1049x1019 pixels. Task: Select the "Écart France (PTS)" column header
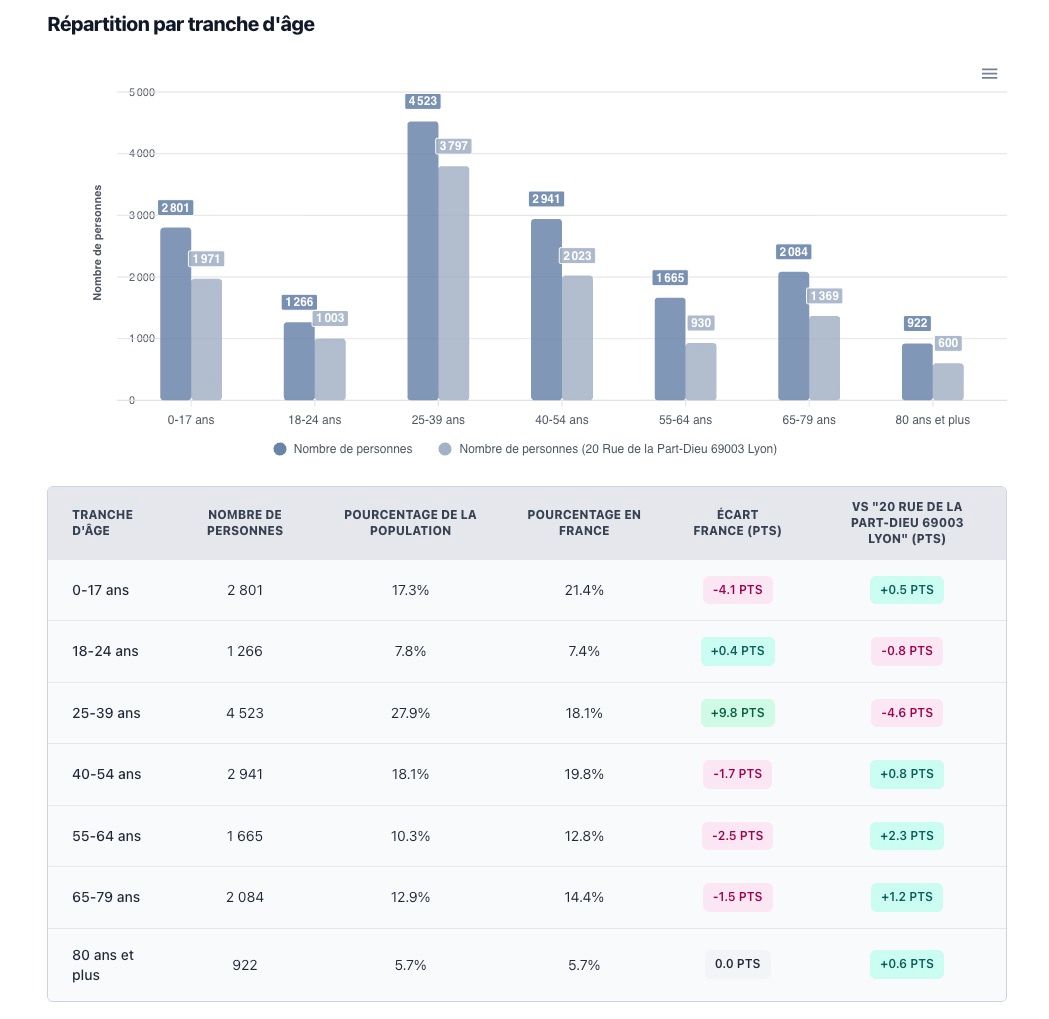[x=737, y=522]
